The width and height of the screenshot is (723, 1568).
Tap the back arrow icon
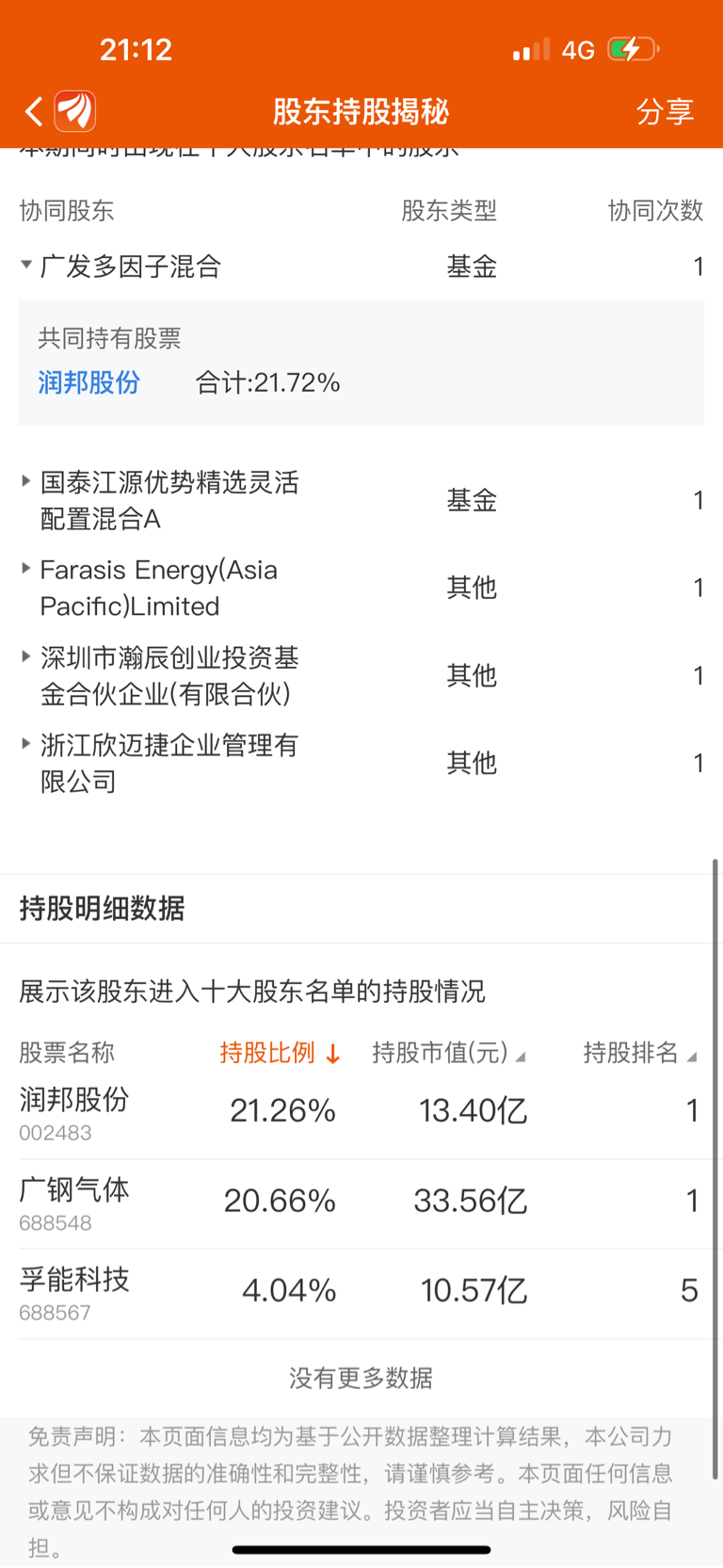[x=34, y=112]
